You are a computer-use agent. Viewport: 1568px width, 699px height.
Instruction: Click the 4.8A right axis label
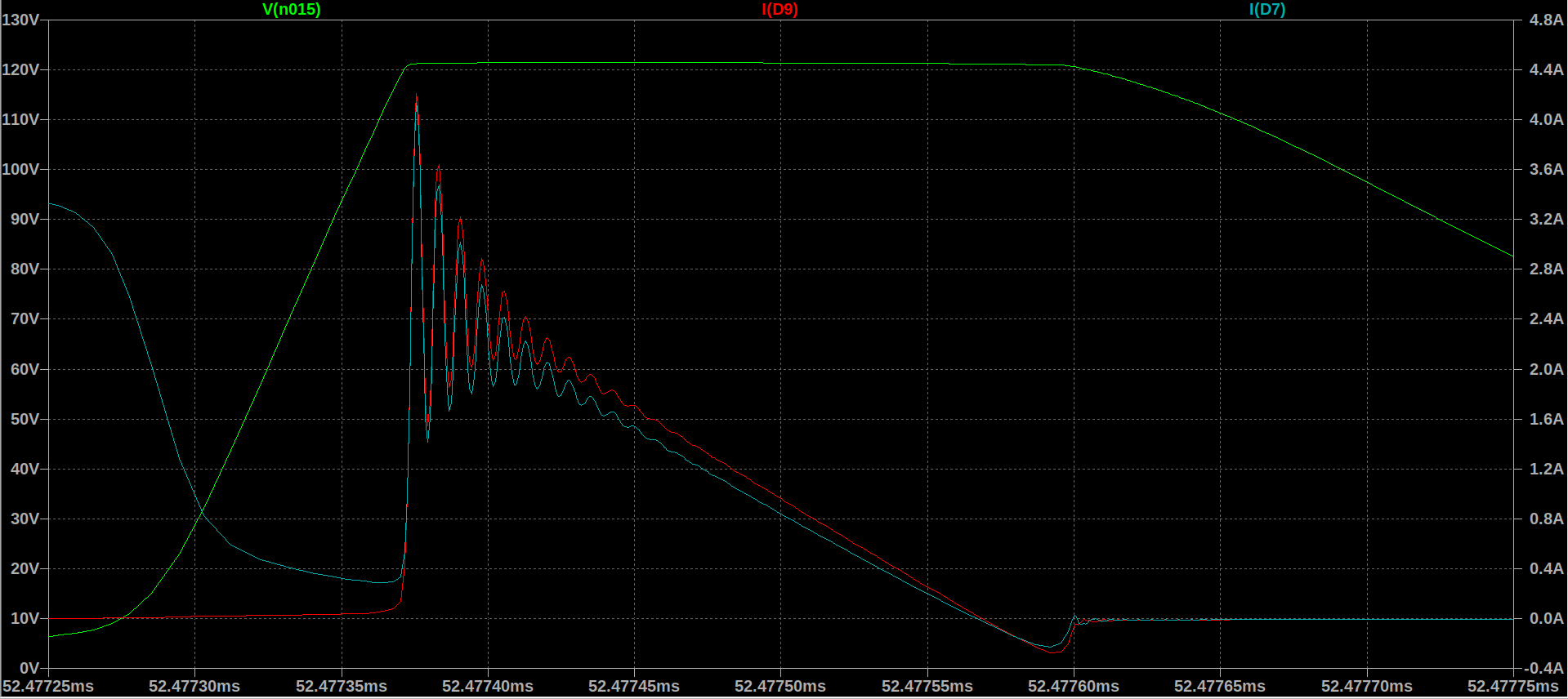pos(1546,20)
